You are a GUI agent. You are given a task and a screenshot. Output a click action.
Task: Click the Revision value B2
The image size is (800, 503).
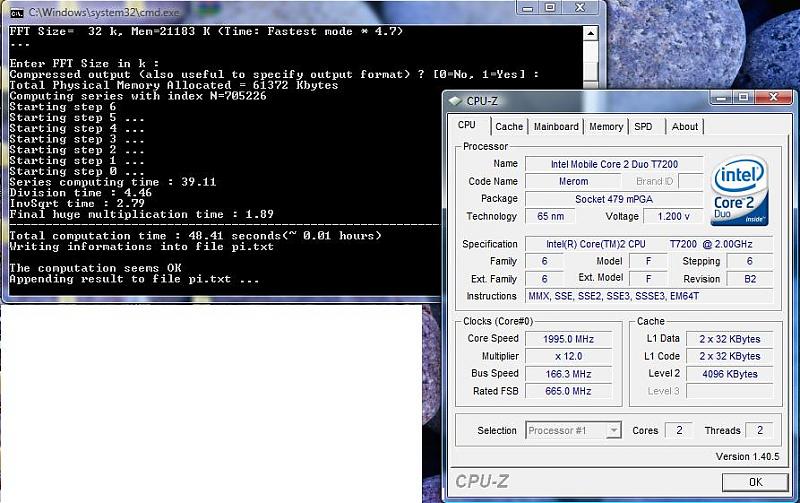point(749,279)
